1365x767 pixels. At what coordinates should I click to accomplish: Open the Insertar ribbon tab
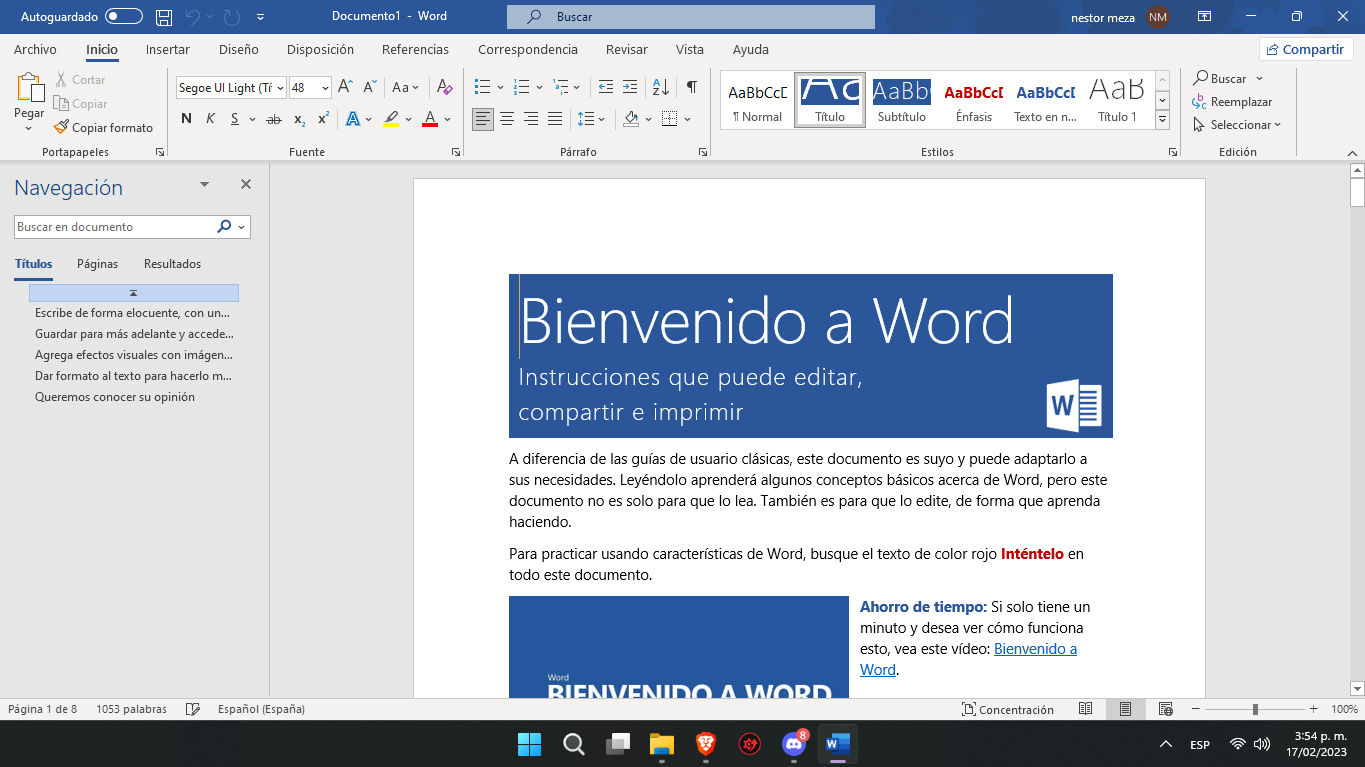168,49
